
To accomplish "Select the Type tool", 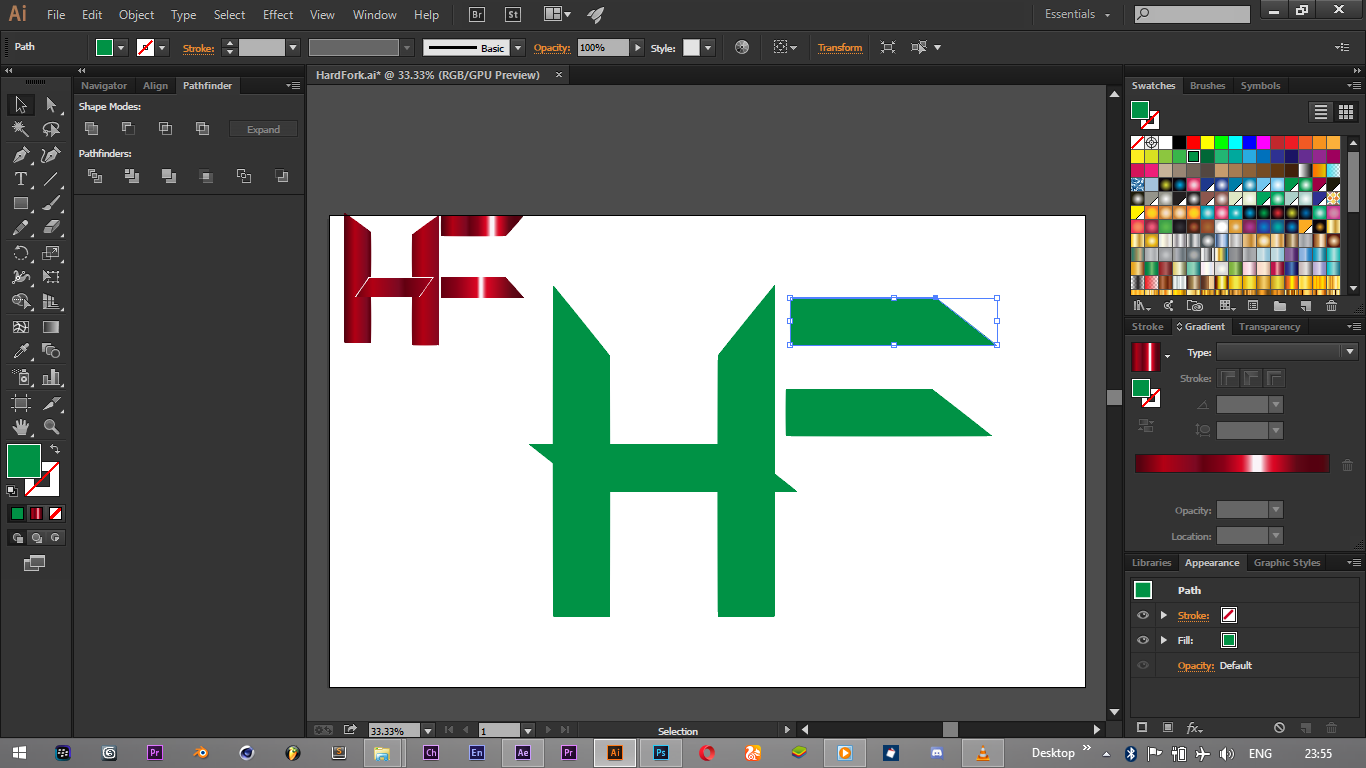I will pyautogui.click(x=20, y=179).
